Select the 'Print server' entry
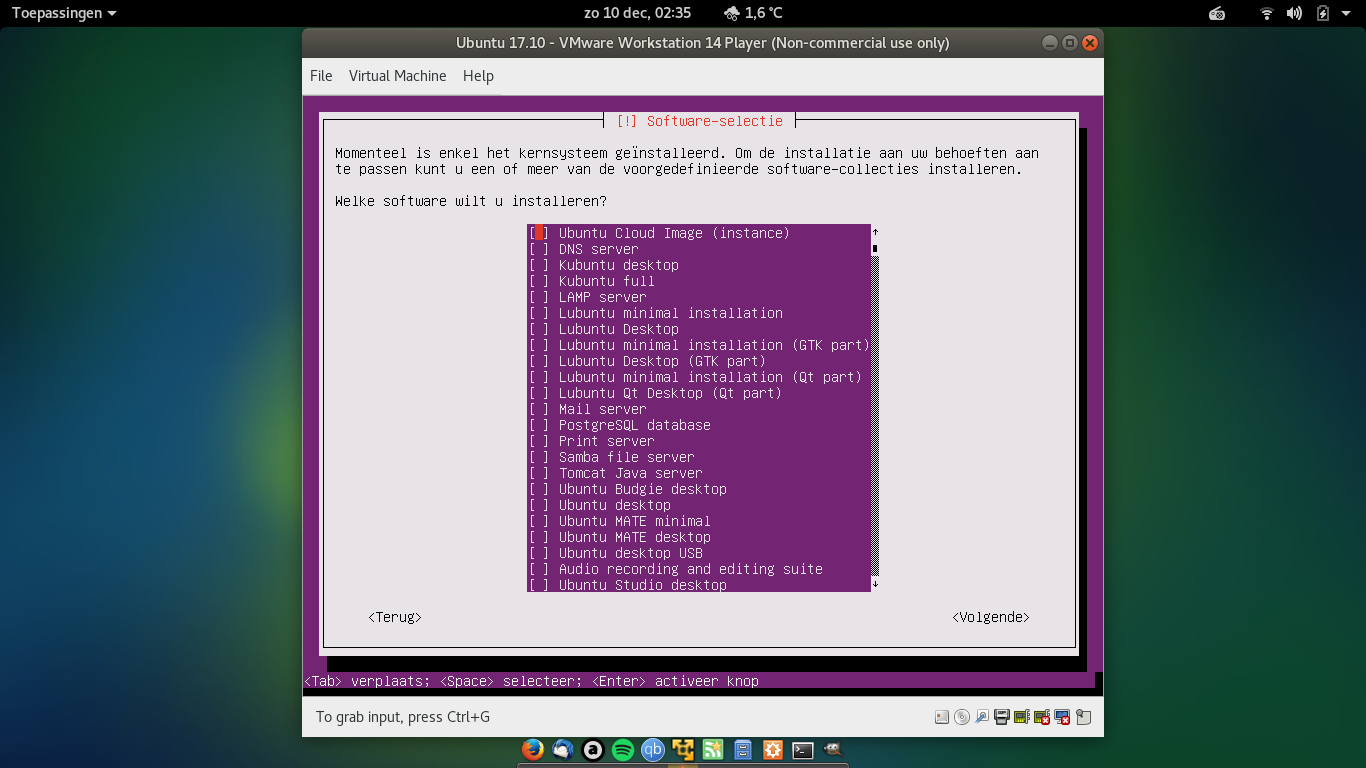The width and height of the screenshot is (1366, 768). [607, 441]
